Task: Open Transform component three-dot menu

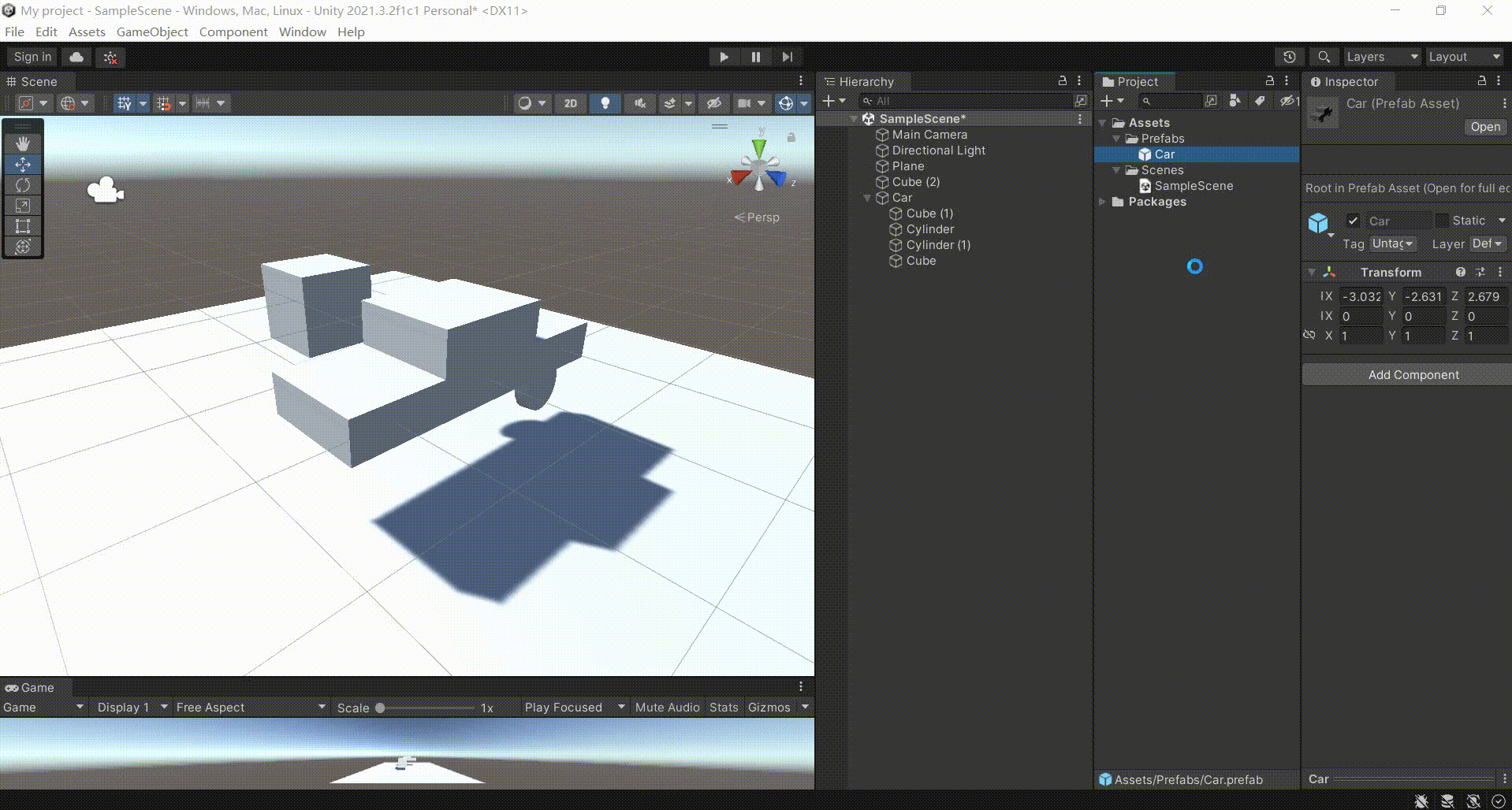Action: (x=1500, y=272)
